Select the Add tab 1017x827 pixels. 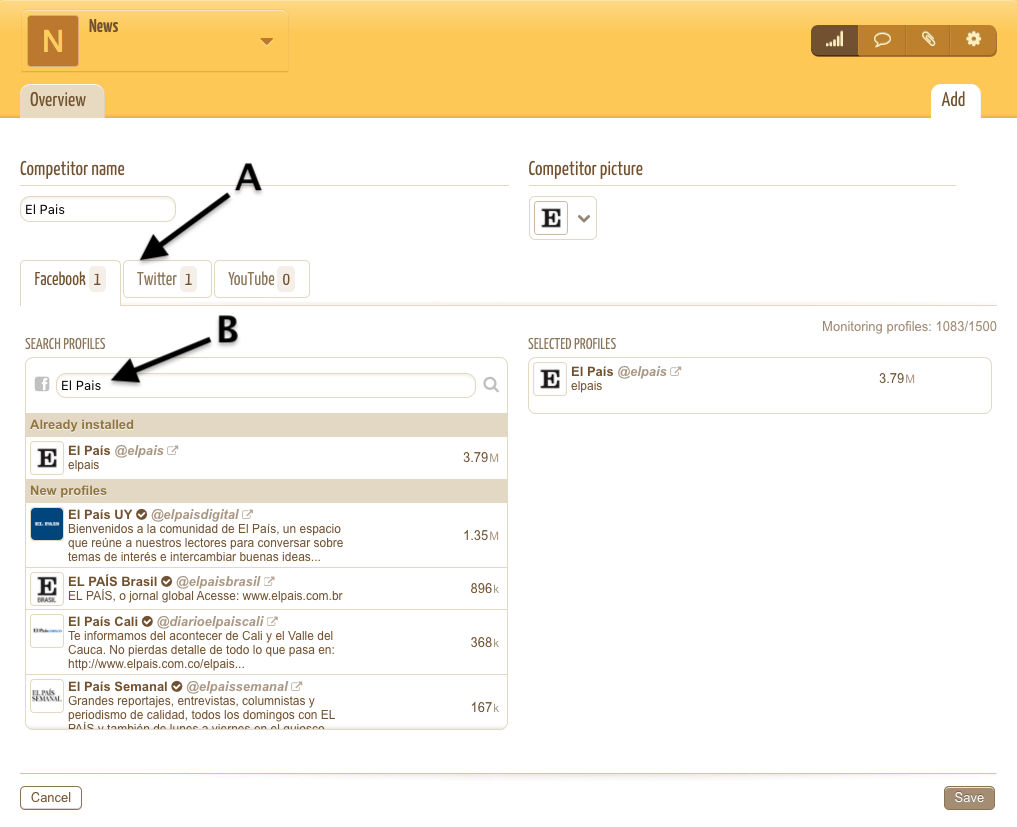coord(955,101)
